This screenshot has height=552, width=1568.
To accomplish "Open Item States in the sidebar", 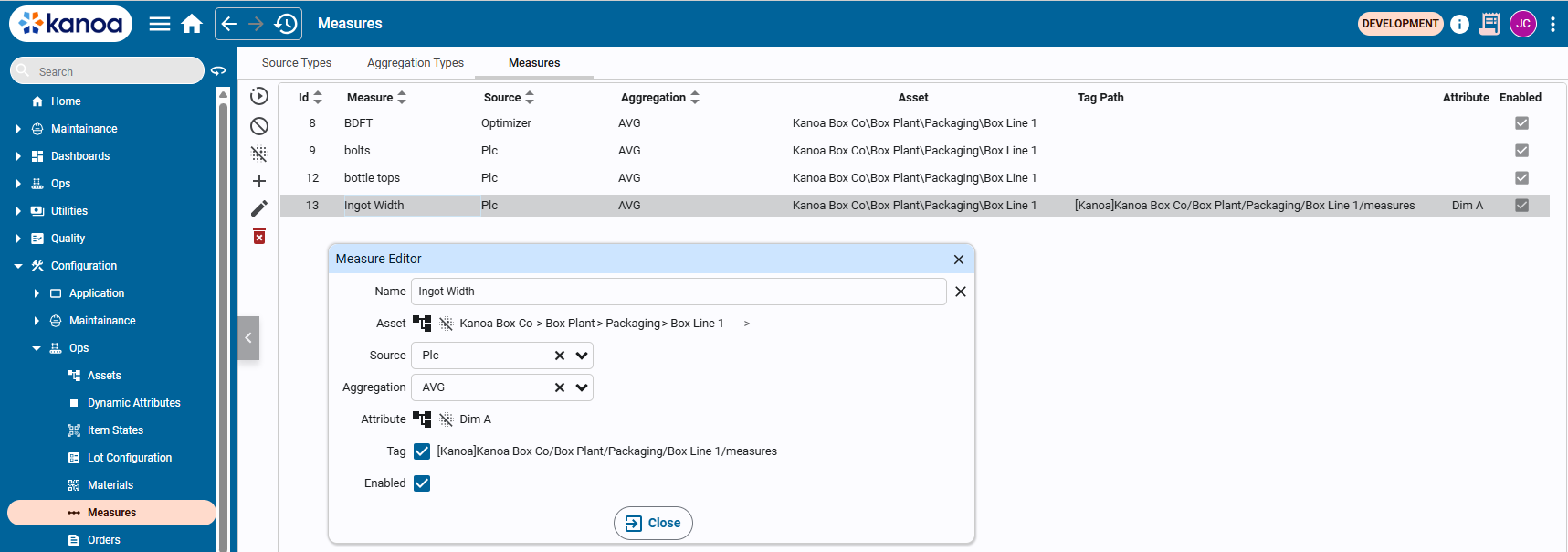I will (x=115, y=430).
